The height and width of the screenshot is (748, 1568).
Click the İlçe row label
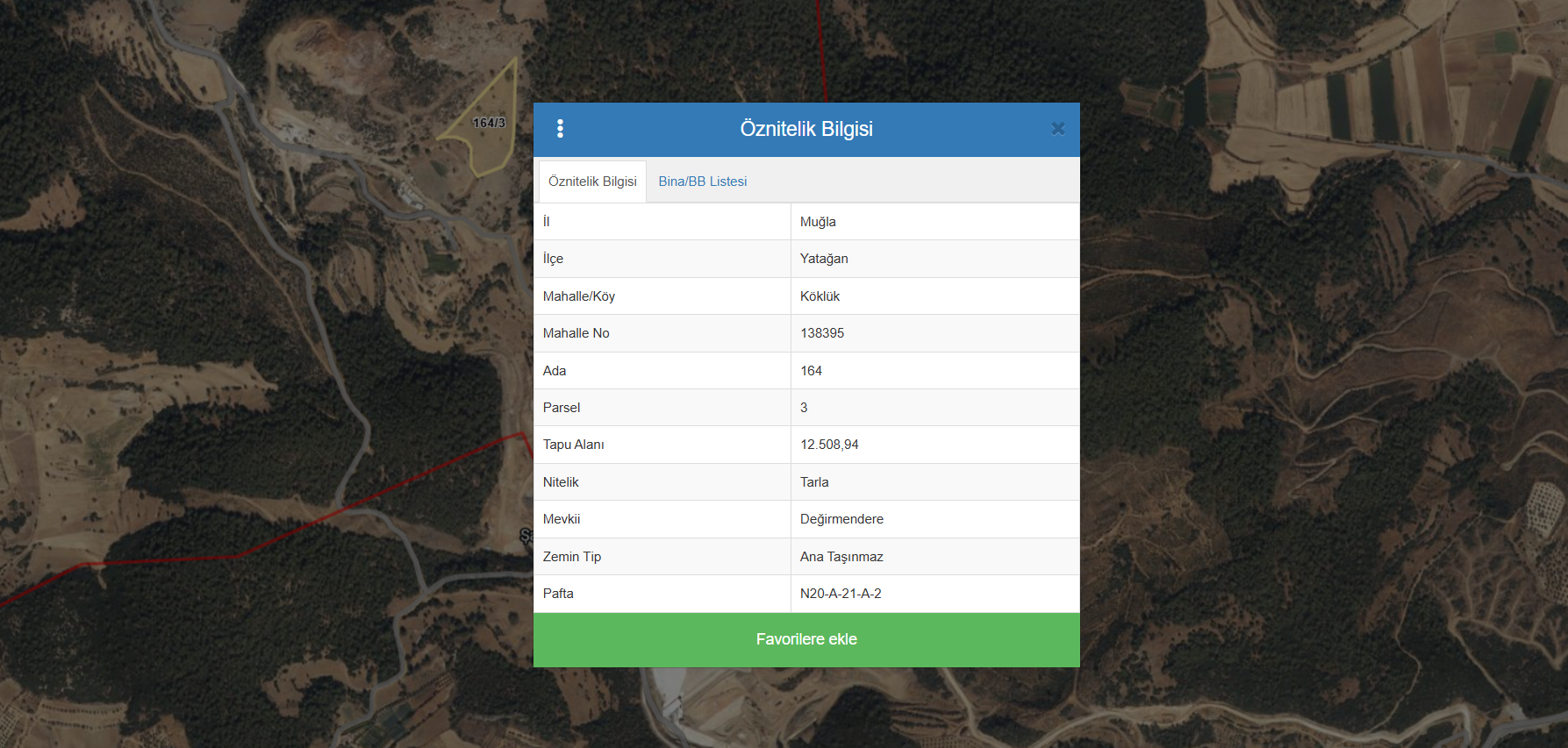point(553,259)
